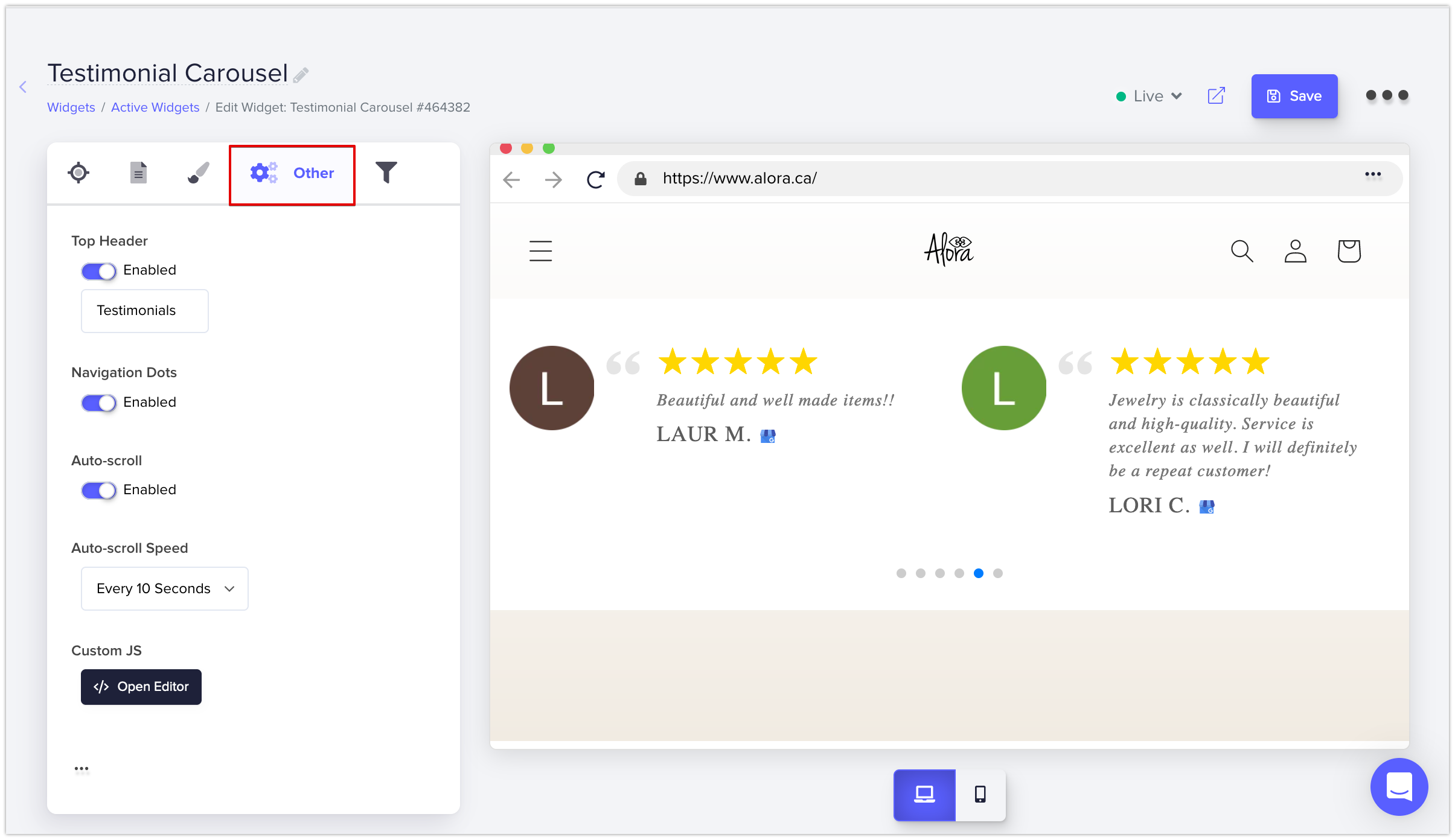Open the positioning tab with crosshair icon

pos(78,173)
